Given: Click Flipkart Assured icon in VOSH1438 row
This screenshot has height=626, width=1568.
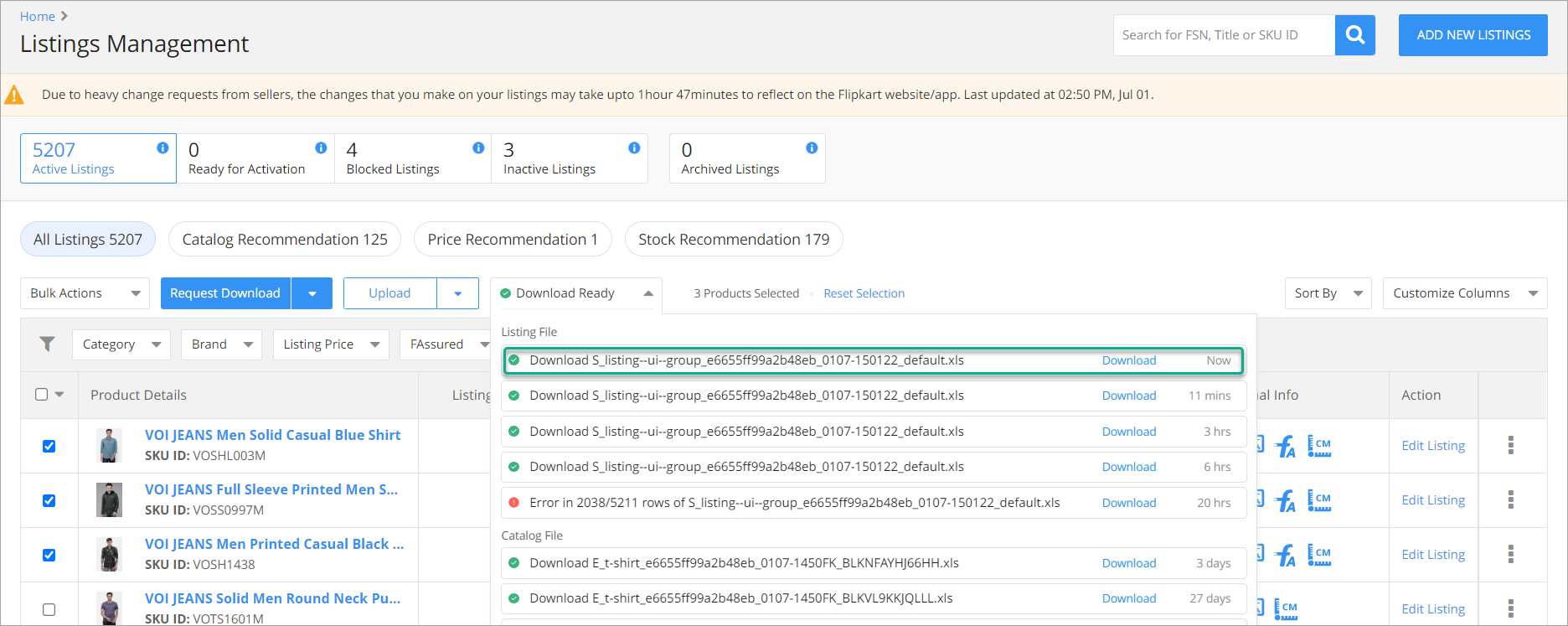Looking at the screenshot, I should point(1285,555).
